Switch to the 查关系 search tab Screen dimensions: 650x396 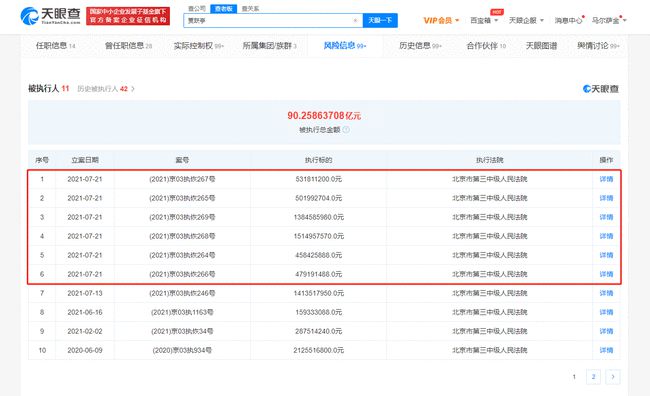point(250,9)
